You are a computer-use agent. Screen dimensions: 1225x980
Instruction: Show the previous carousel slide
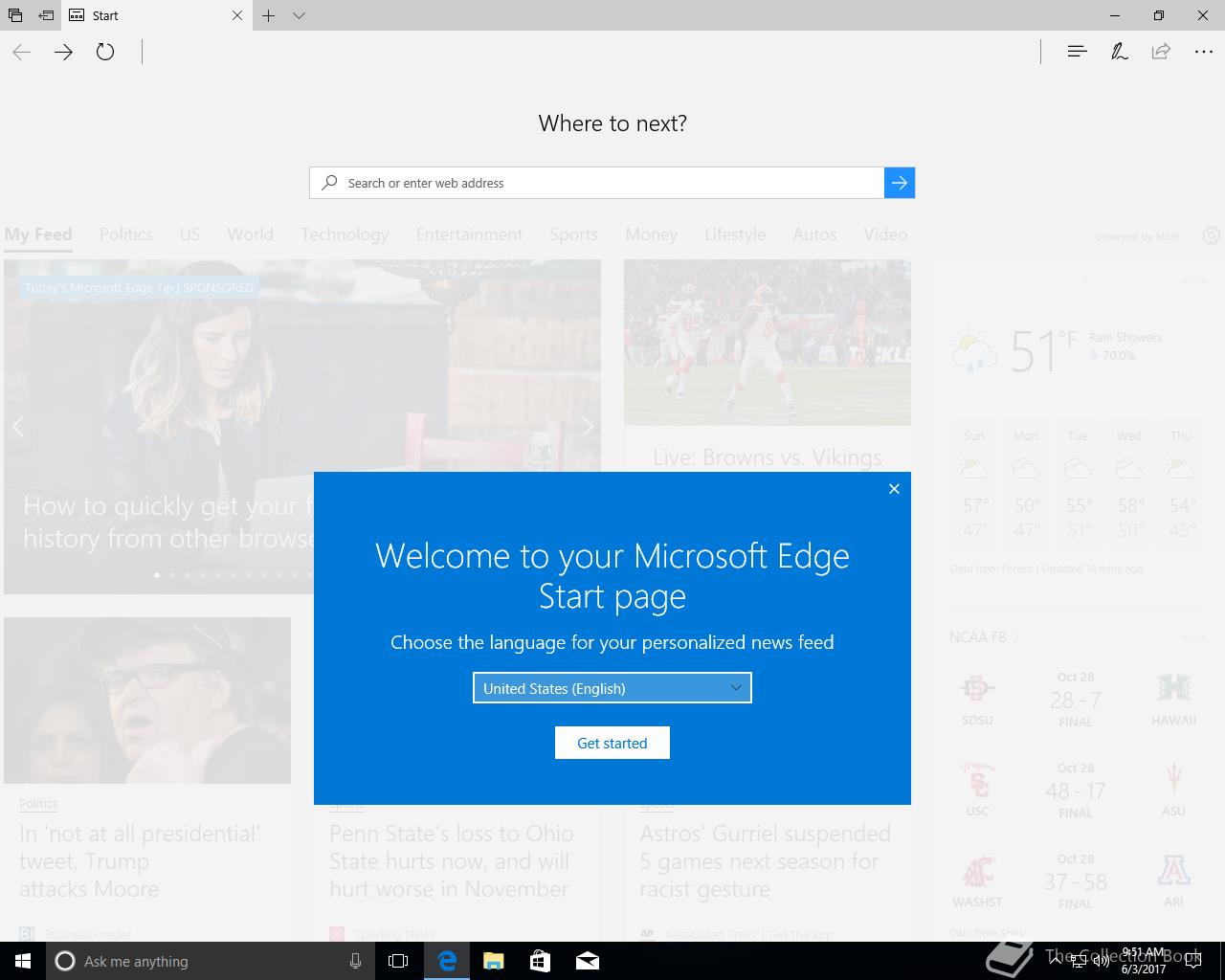click(x=18, y=427)
